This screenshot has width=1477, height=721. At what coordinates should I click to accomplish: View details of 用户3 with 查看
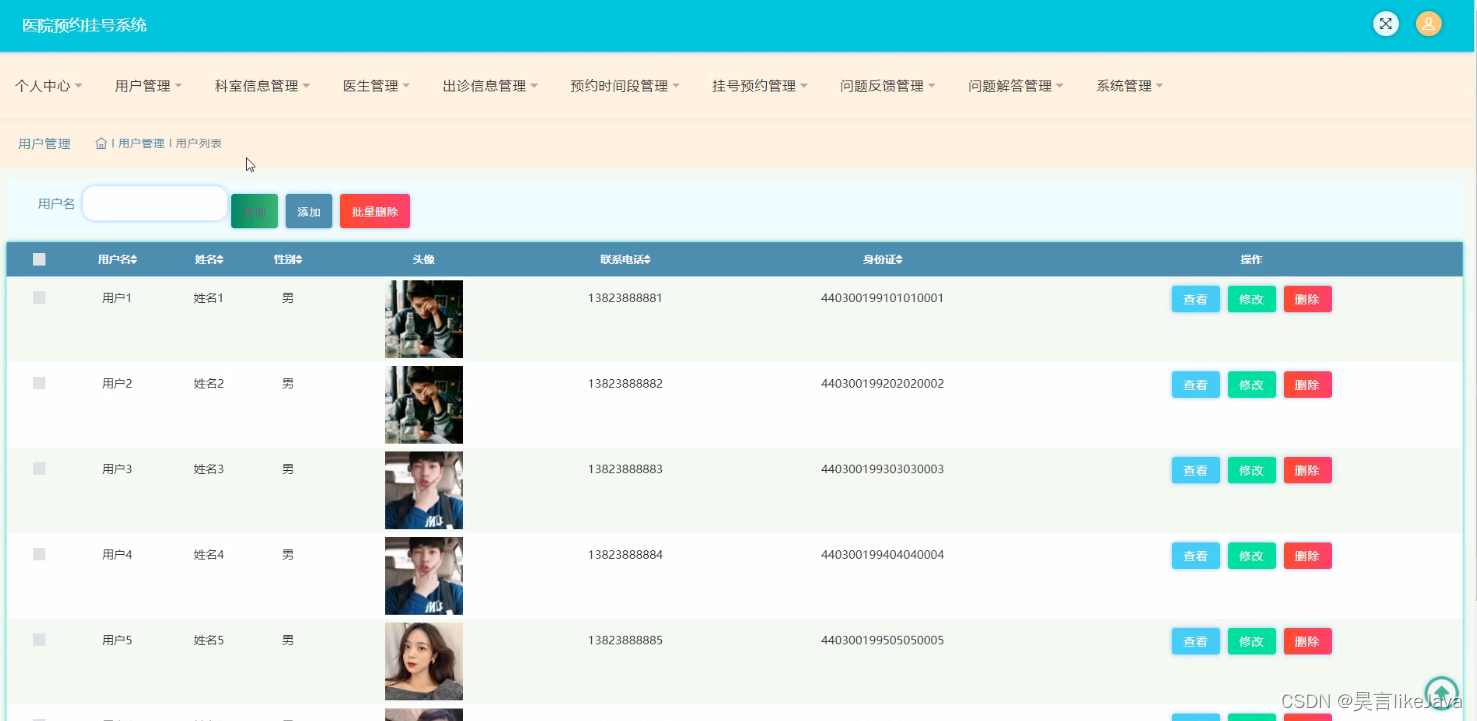(1196, 470)
